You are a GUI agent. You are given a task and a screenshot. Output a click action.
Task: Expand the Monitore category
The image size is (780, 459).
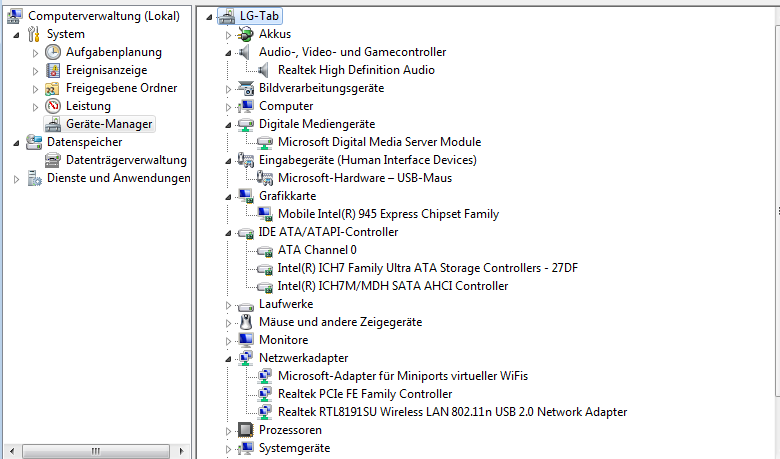(228, 341)
